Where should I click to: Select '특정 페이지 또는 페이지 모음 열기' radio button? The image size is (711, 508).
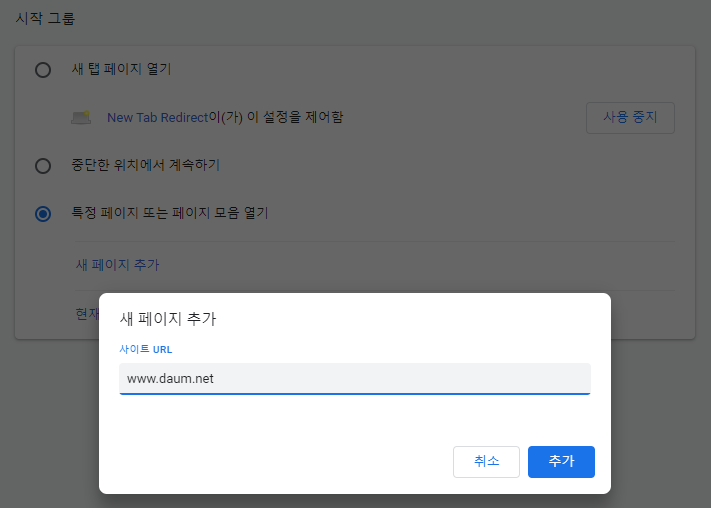tap(43, 214)
